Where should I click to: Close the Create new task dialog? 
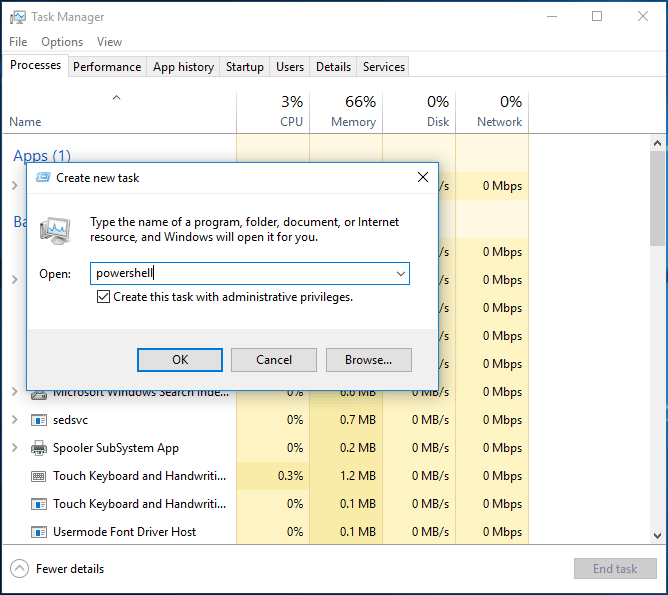(x=423, y=177)
